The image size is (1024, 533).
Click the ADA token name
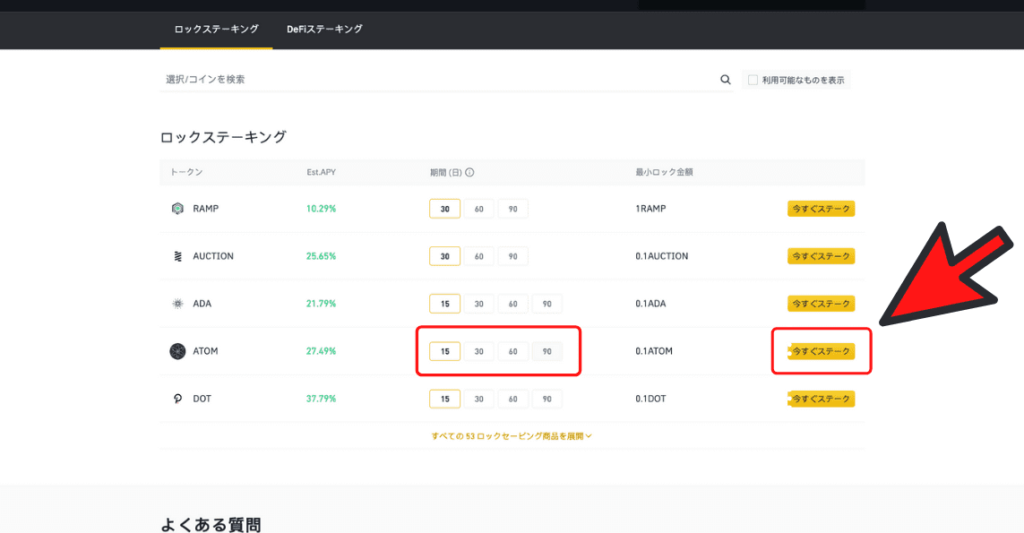[x=202, y=304]
